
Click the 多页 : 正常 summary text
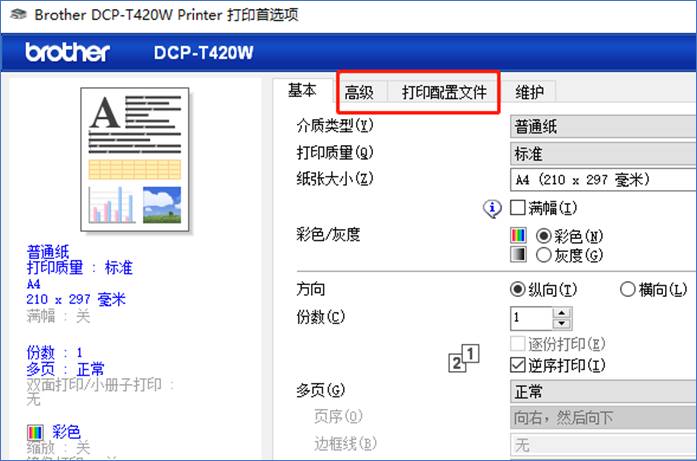65,369
